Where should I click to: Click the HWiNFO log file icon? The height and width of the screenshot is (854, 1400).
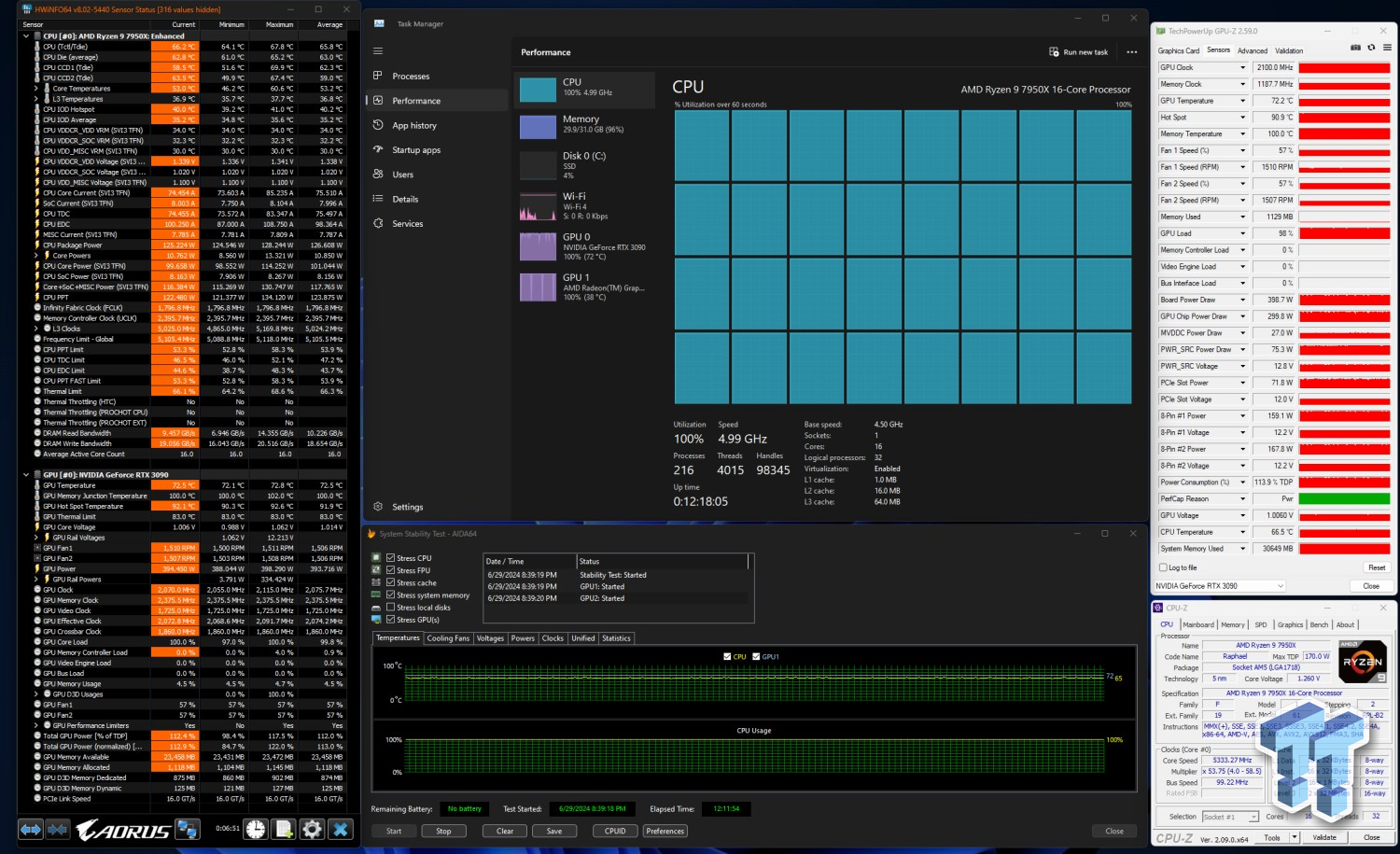[x=284, y=829]
